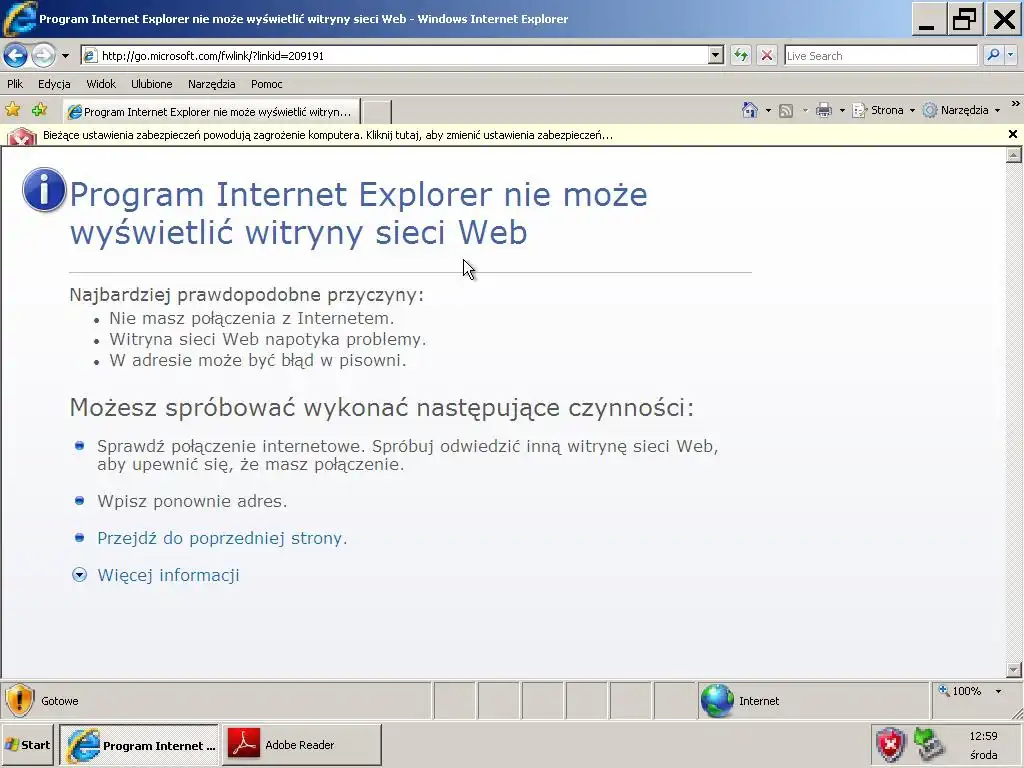Click the Windows Start button

(27, 744)
